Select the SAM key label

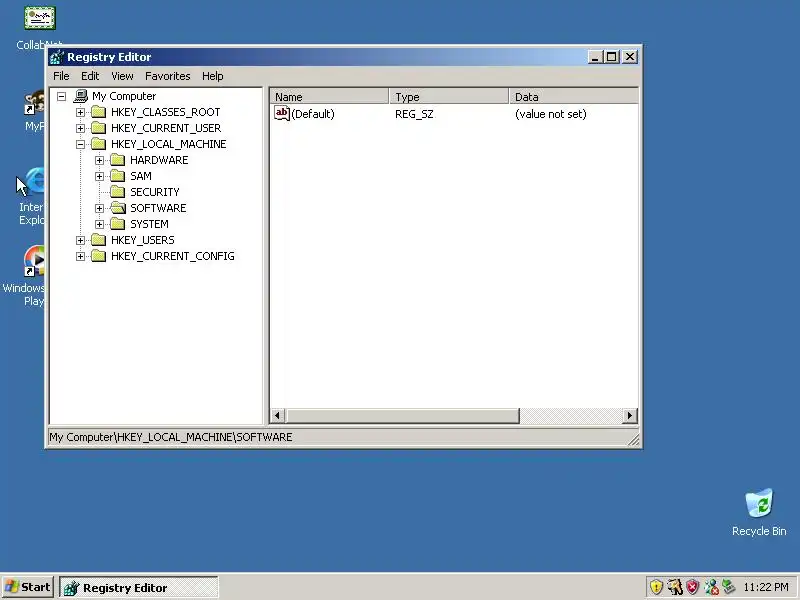pos(141,176)
